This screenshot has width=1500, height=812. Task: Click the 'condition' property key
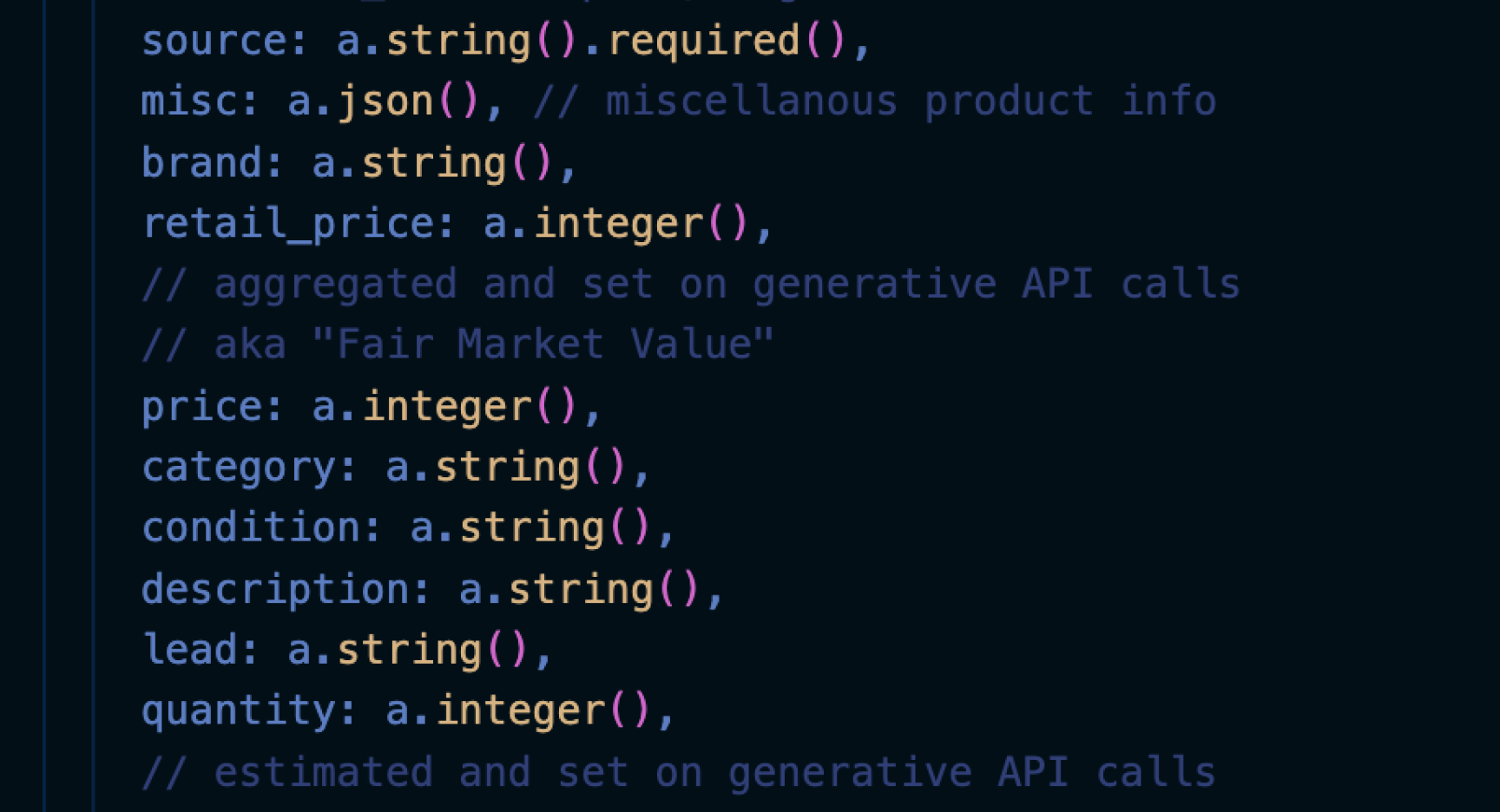pyautogui.click(x=250, y=528)
